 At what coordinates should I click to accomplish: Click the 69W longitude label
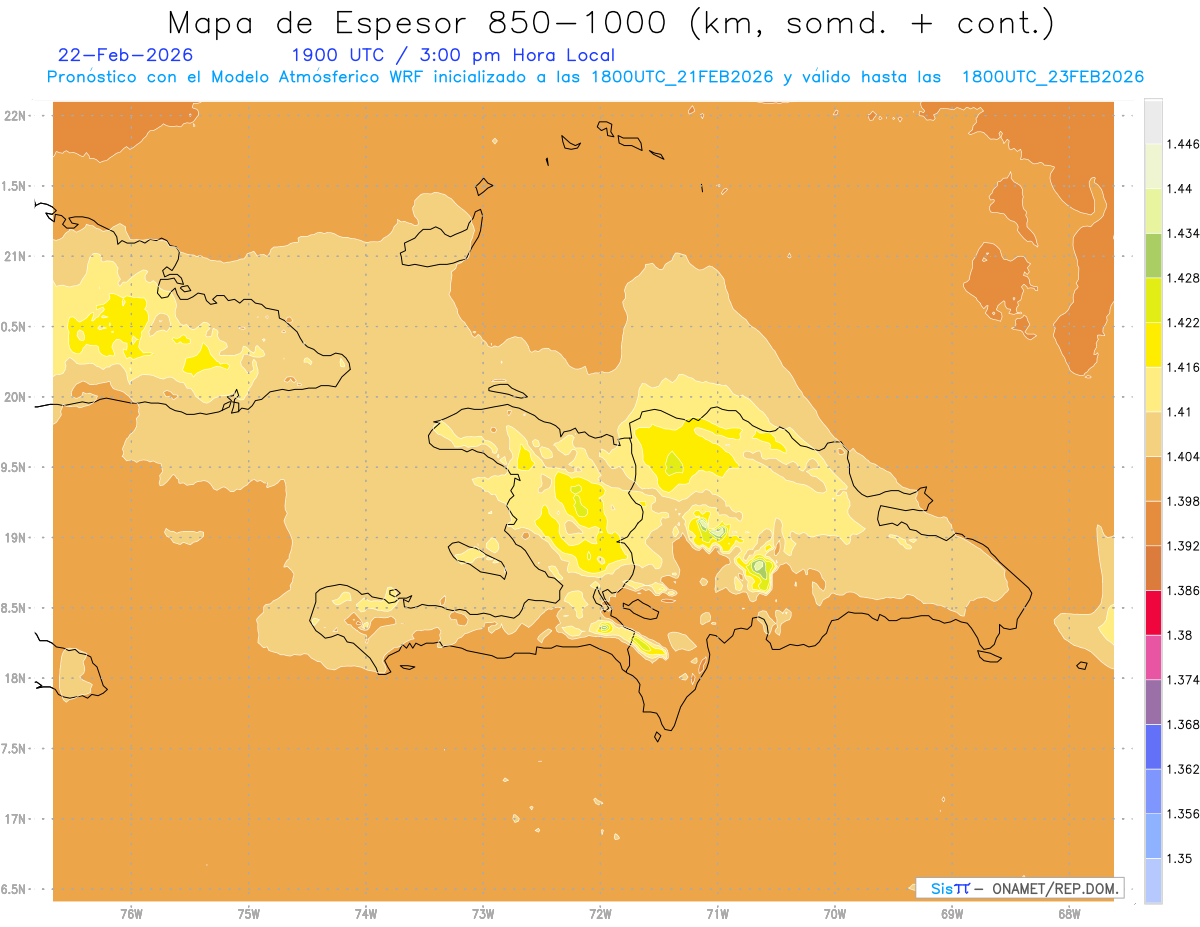(x=952, y=913)
